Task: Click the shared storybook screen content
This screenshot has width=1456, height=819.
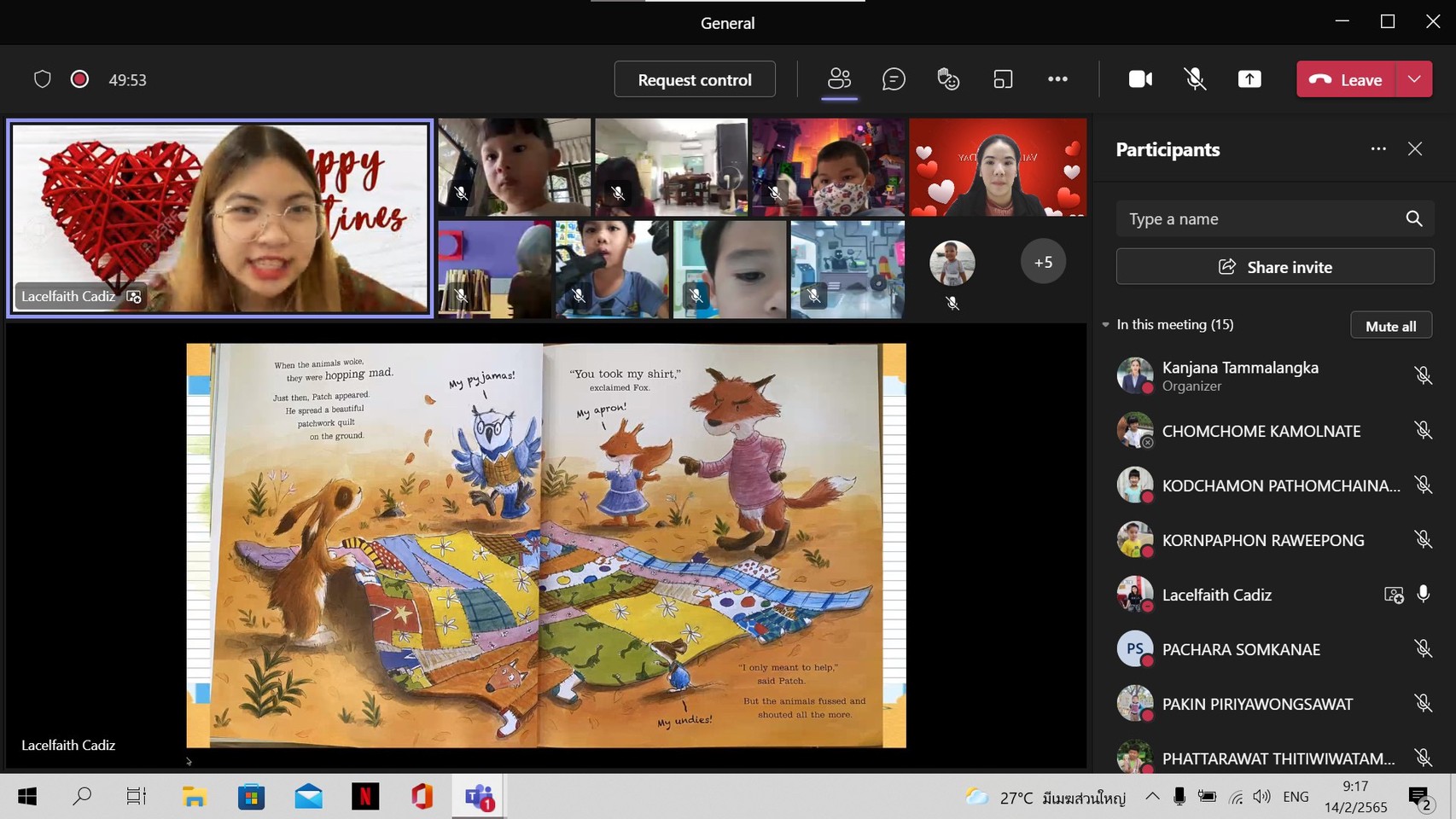Action: point(546,546)
